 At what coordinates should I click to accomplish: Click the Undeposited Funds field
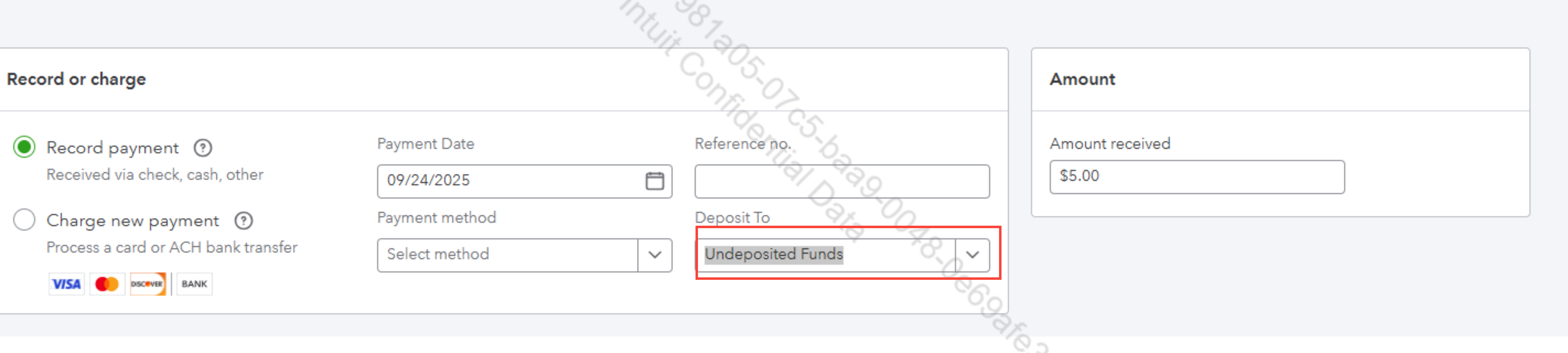tap(825, 255)
